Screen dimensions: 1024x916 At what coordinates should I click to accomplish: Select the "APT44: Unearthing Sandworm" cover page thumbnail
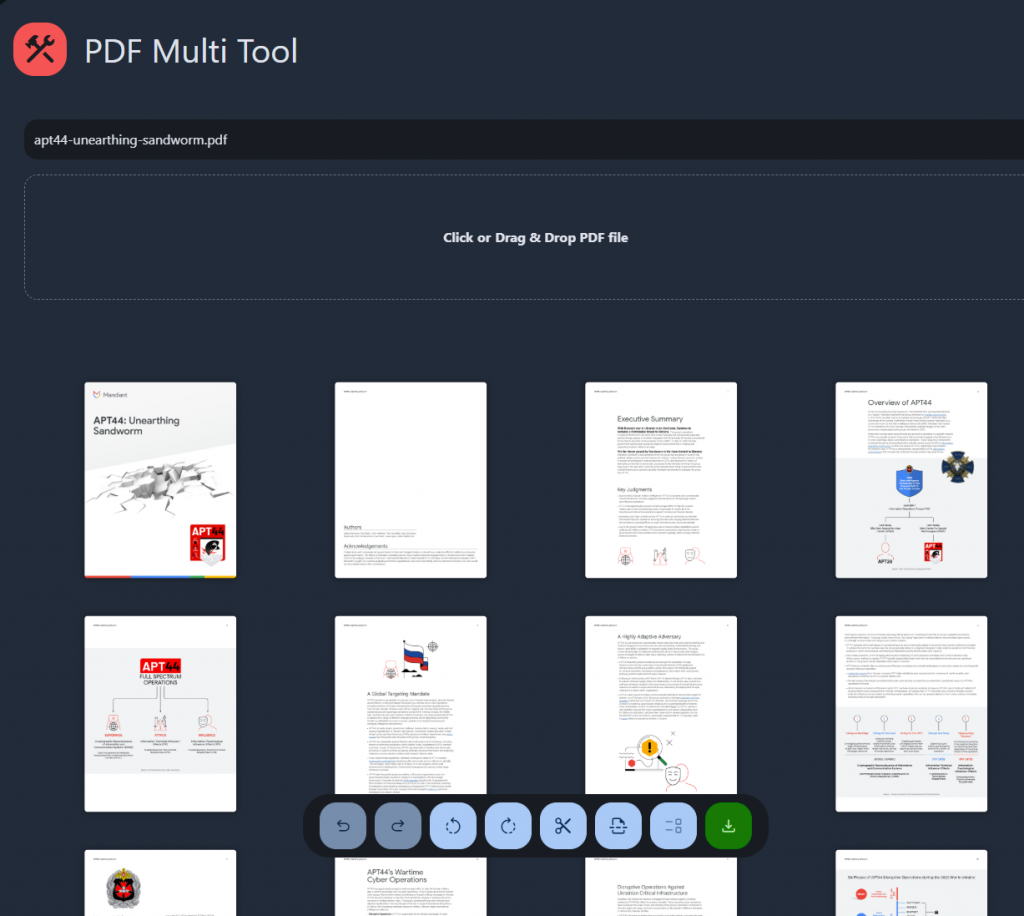coord(160,480)
